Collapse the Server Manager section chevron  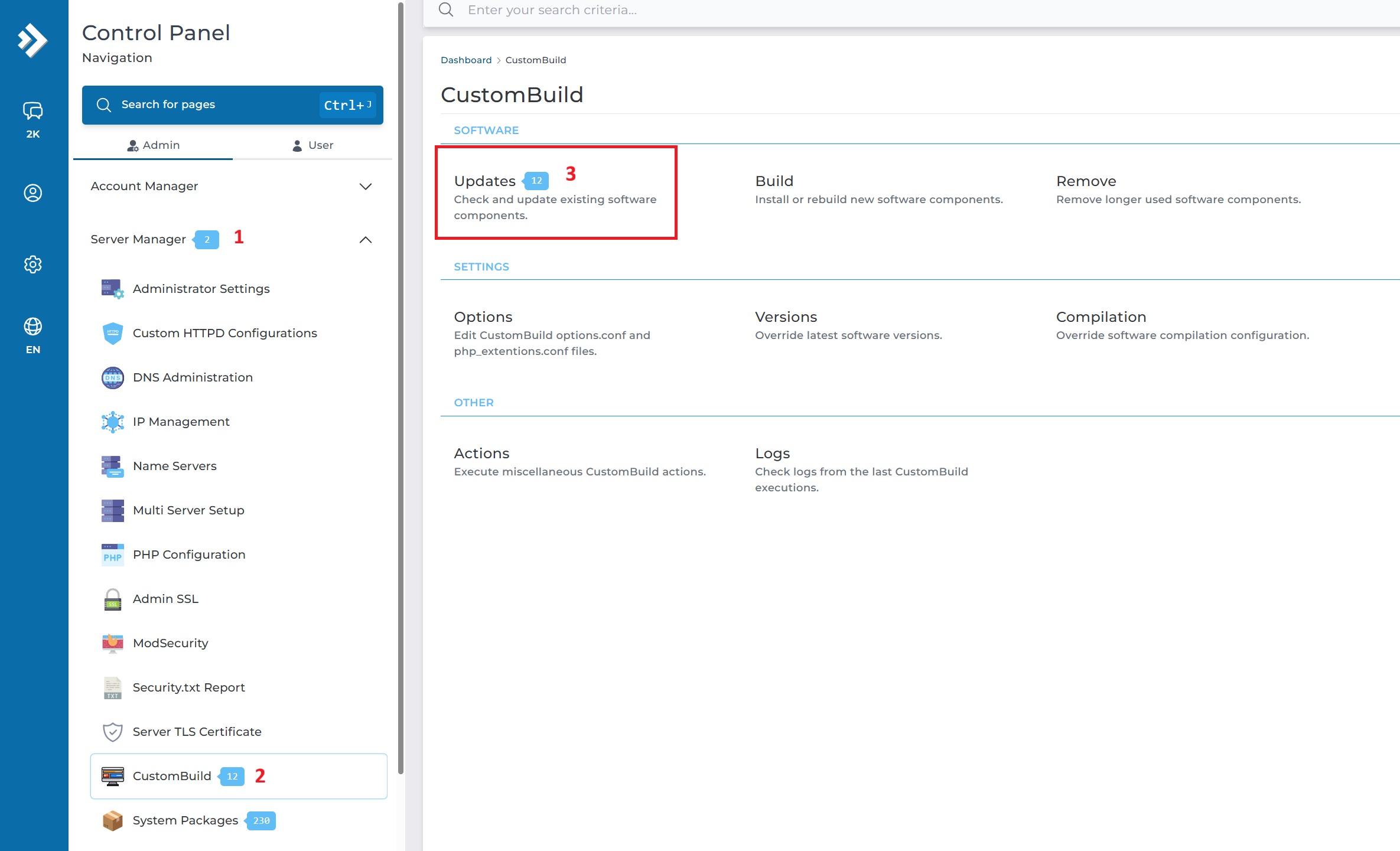point(366,239)
